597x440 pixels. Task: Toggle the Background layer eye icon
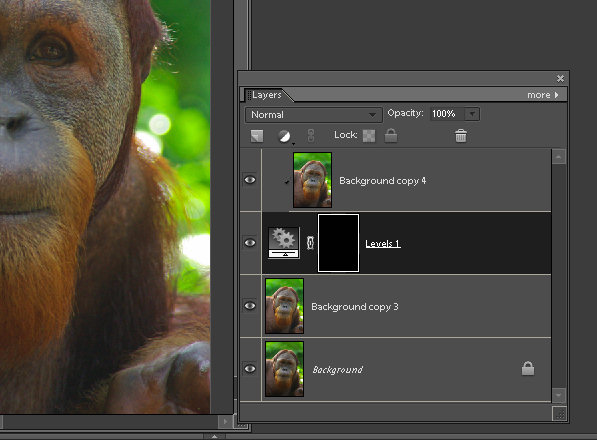250,368
